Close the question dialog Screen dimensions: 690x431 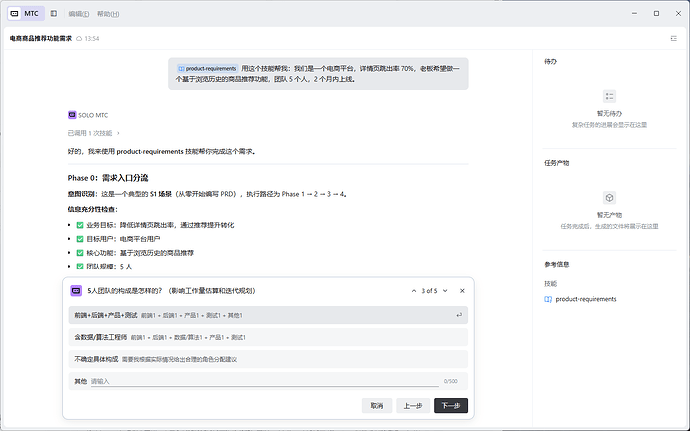tap(462, 291)
